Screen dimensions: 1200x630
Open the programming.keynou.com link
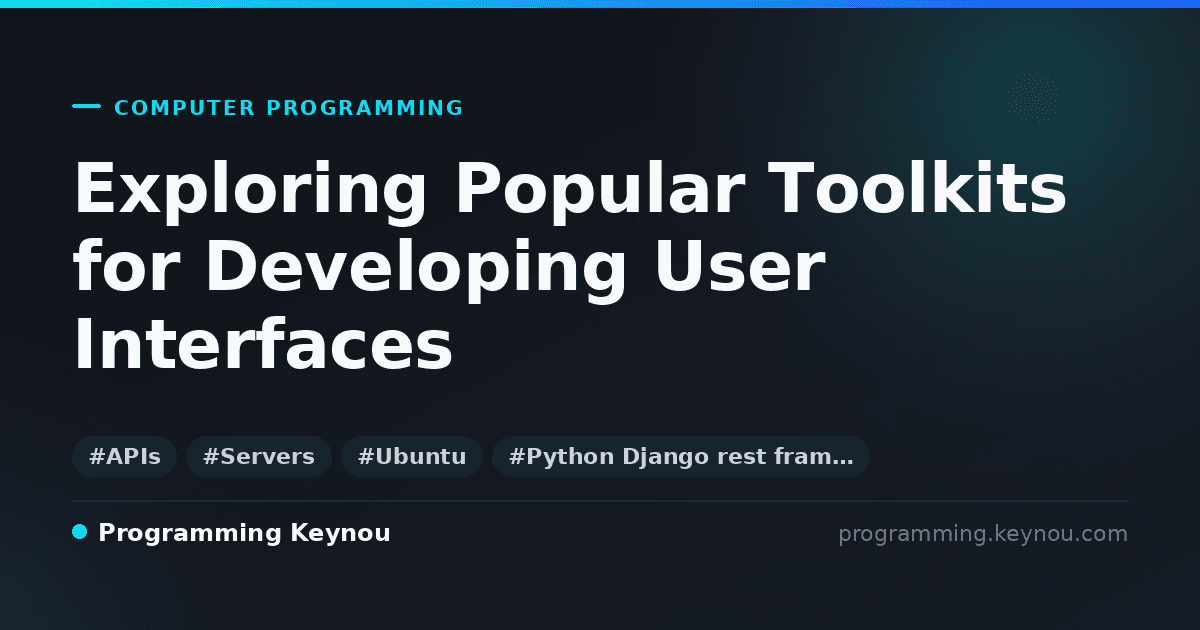coord(983,534)
